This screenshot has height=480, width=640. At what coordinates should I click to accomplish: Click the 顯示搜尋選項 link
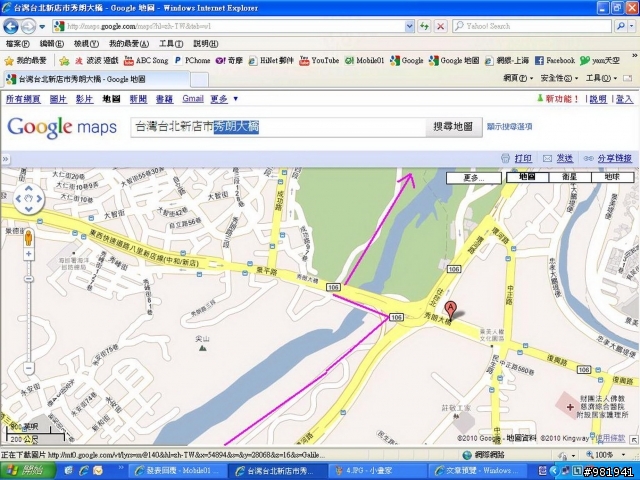[x=509, y=127]
